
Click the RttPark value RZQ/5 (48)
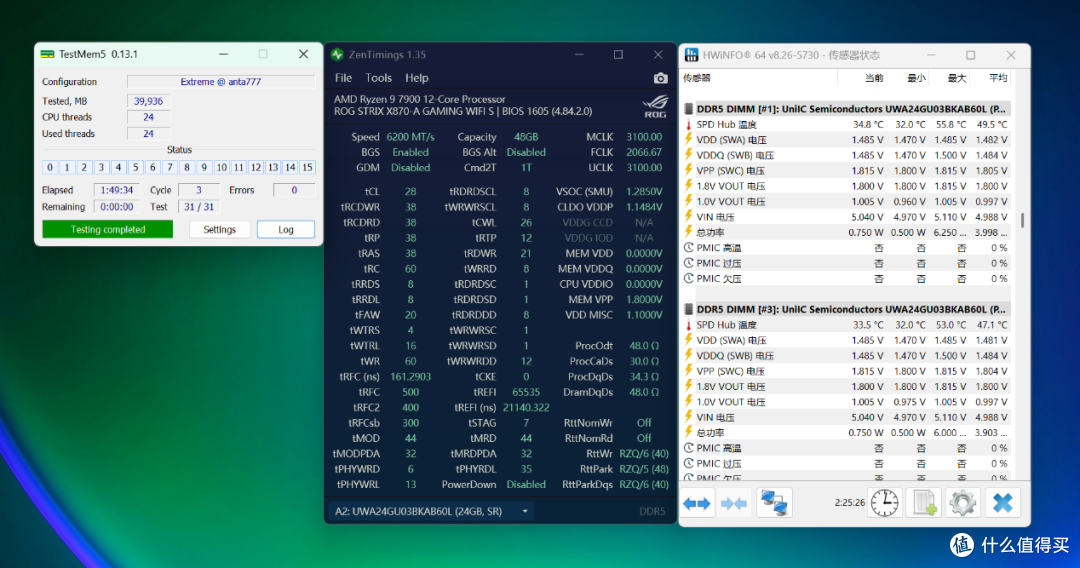pyautogui.click(x=643, y=469)
